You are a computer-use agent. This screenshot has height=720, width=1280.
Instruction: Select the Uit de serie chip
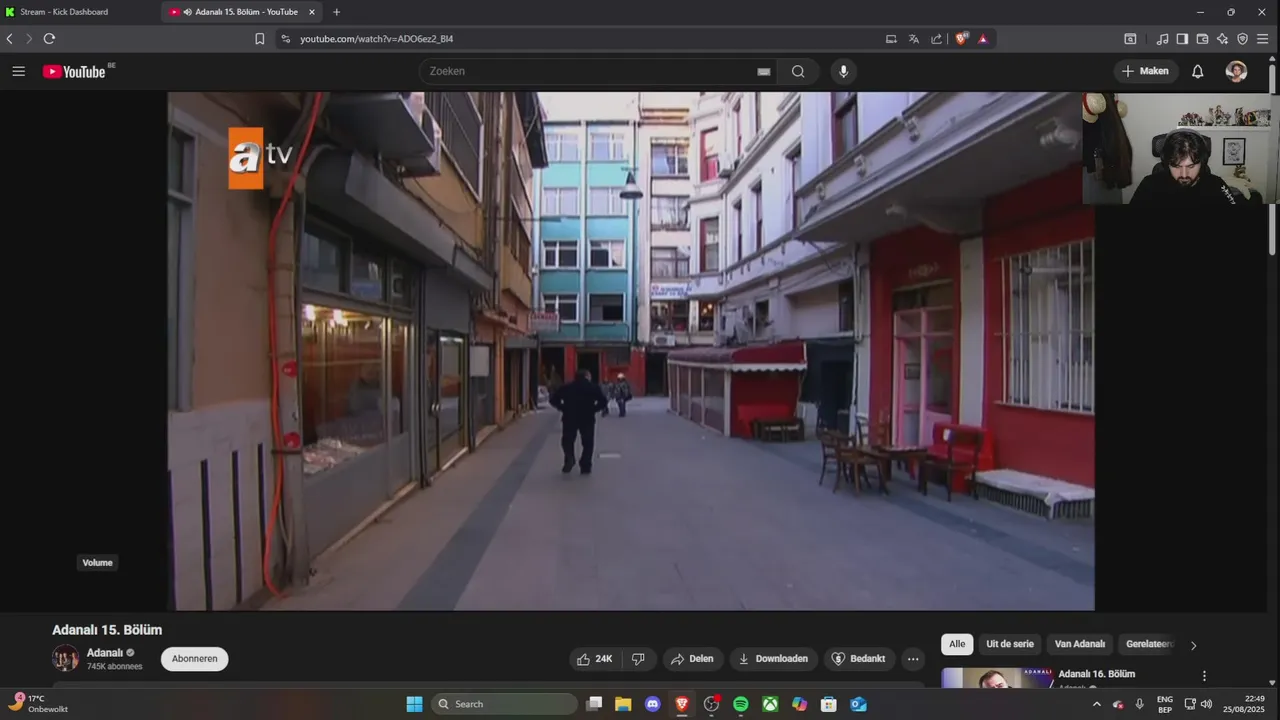[1010, 644]
